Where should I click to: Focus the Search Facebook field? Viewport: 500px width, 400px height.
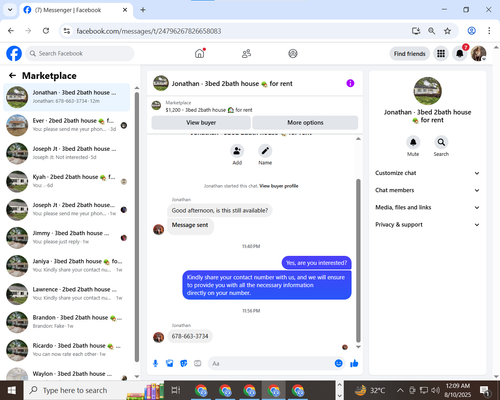(80, 53)
